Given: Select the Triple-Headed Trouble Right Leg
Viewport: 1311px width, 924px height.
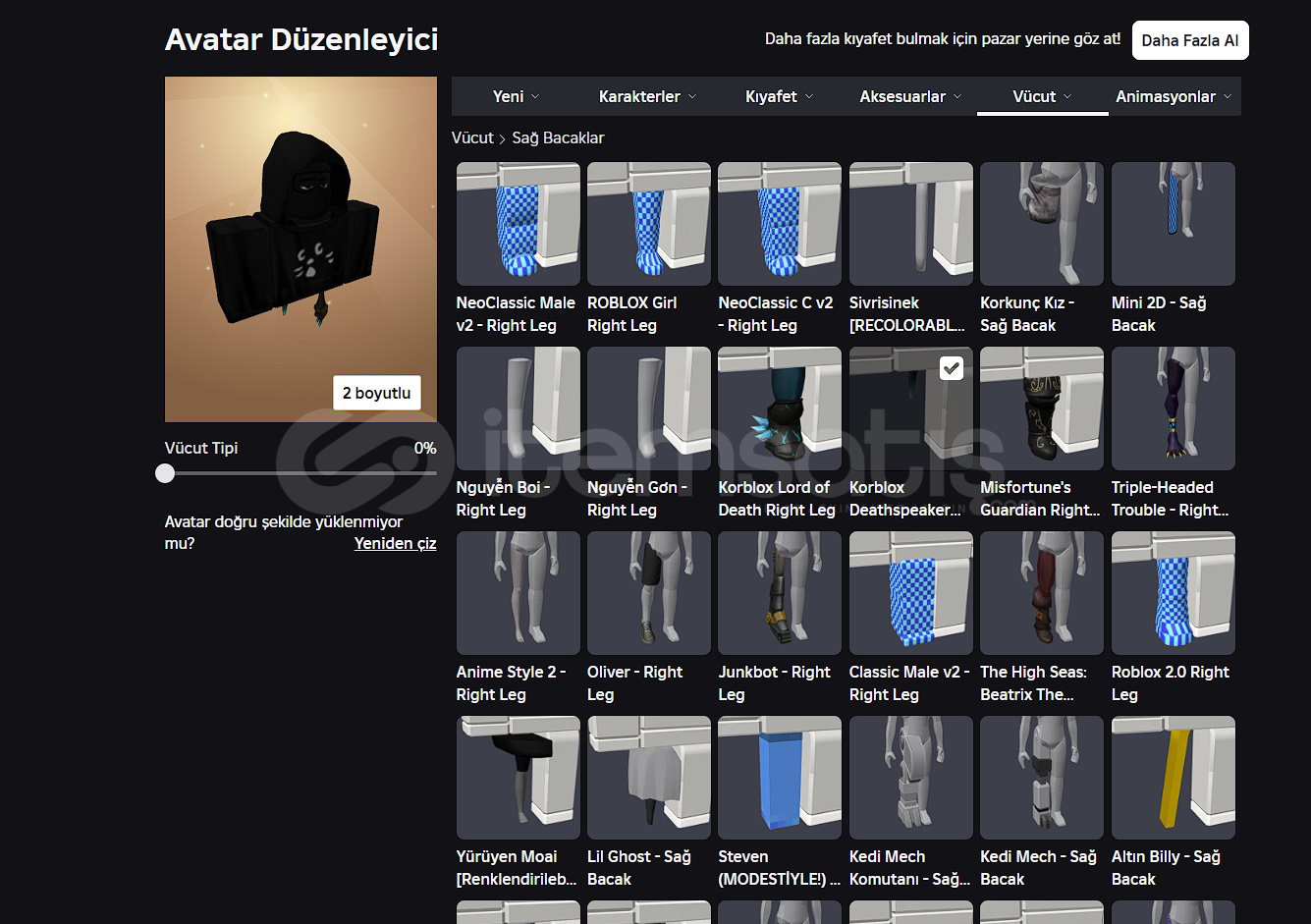Looking at the screenshot, I should pyautogui.click(x=1173, y=408).
